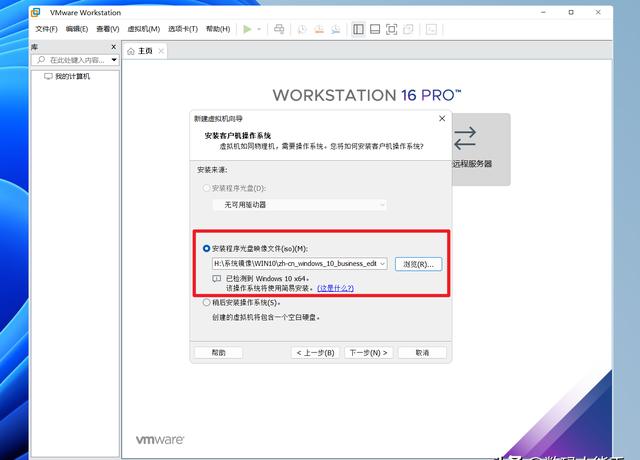Open the snapshot manager icon
The height and width of the screenshot is (460, 640).
[336, 29]
